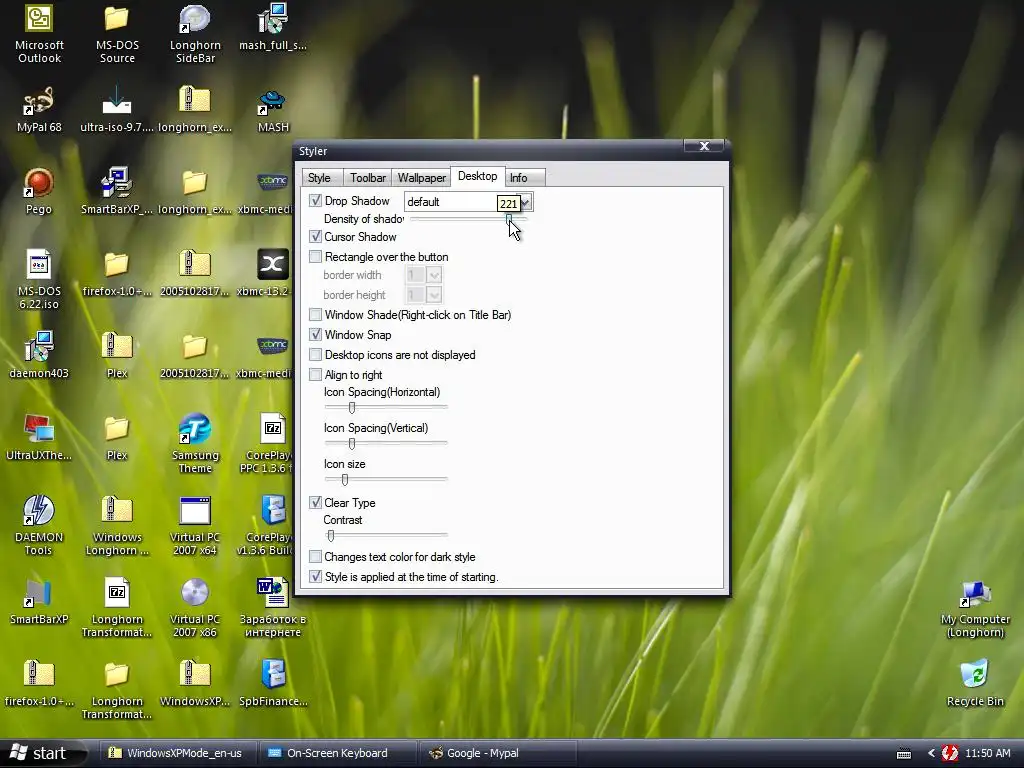Click the red shield tray icon
1024x768 pixels.
pyautogui.click(x=950, y=753)
